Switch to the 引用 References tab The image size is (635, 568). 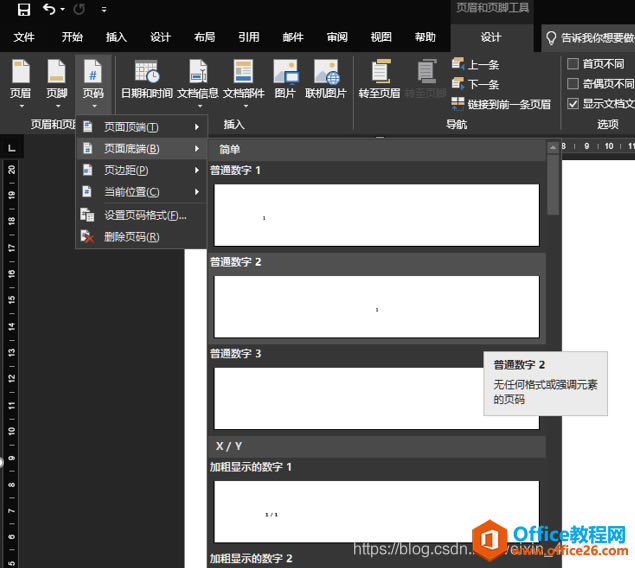[249, 37]
